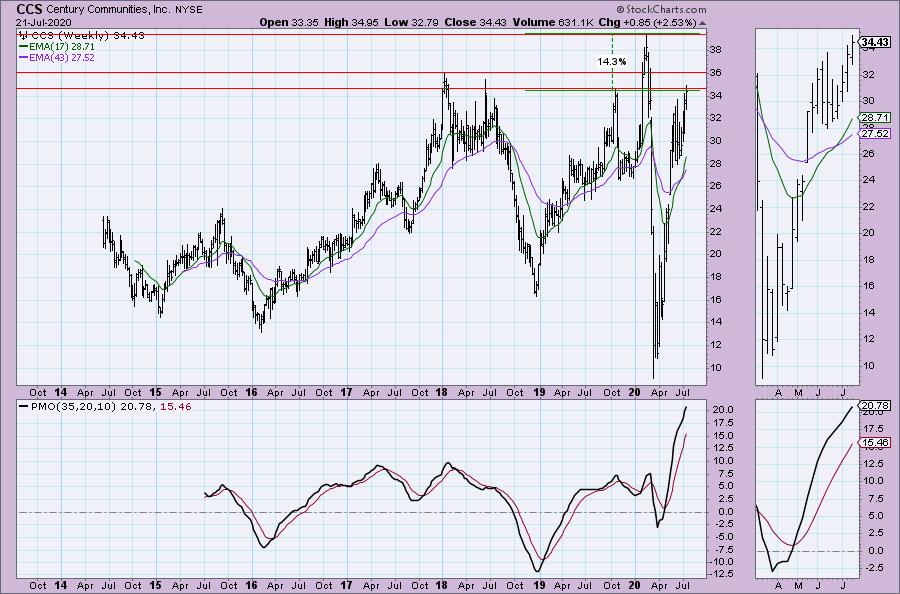Click the Chg +0.85 (+2.53%) value
This screenshot has height=594, width=900.
tap(647, 22)
